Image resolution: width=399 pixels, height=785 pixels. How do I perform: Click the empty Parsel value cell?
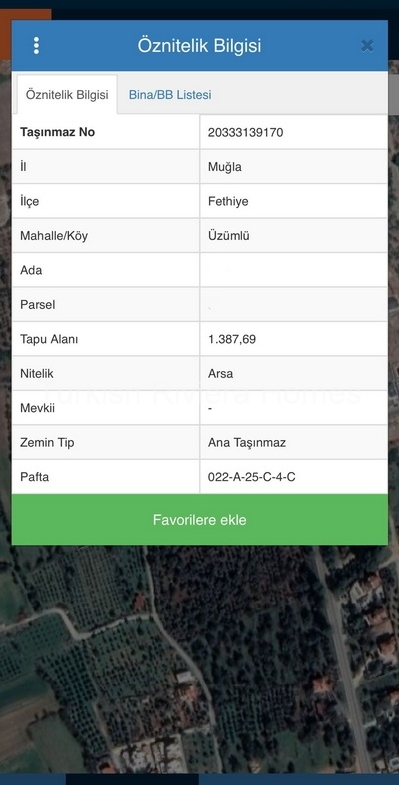click(294, 304)
